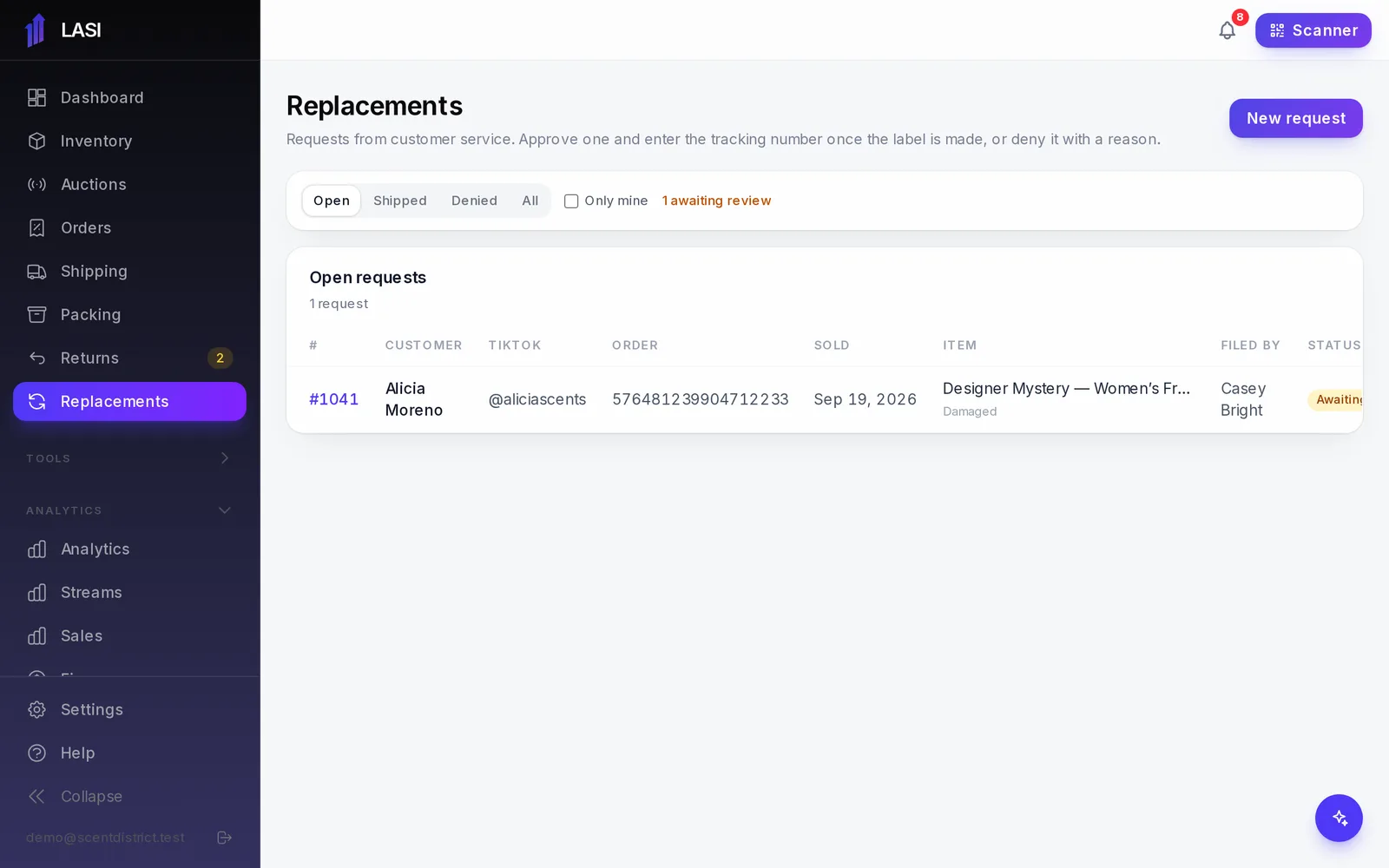The height and width of the screenshot is (868, 1389).
Task: Click order number 576481239904712233
Action: click(x=701, y=399)
